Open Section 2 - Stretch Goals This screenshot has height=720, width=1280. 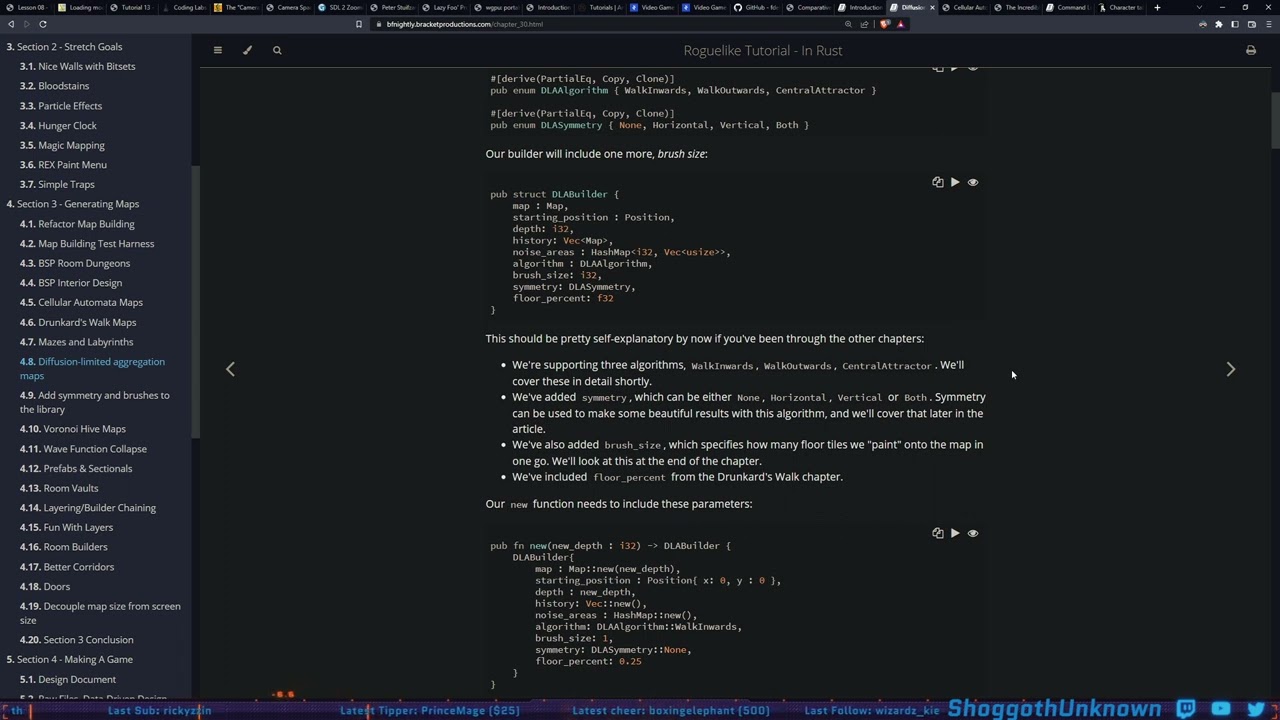click(64, 47)
